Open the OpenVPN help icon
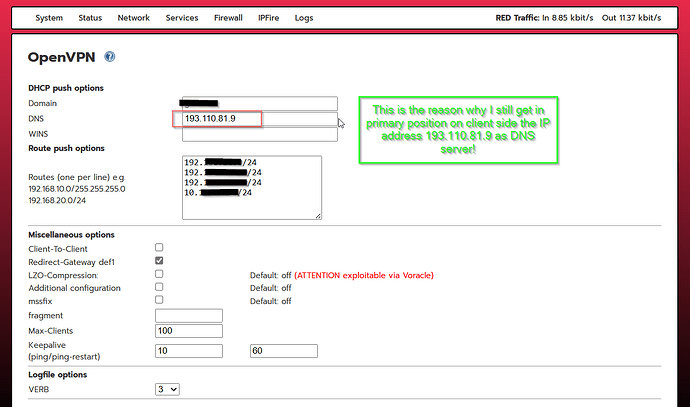The width and height of the screenshot is (690, 407). click(110, 57)
